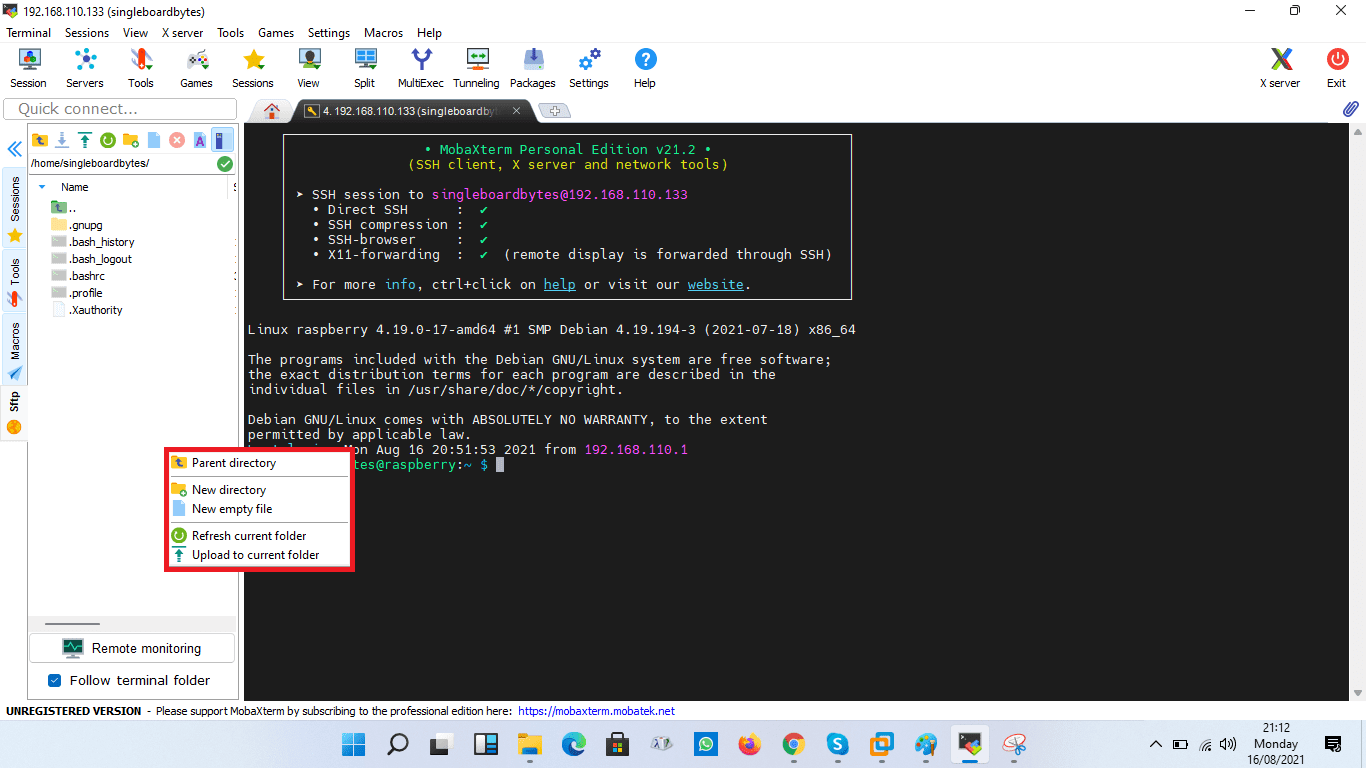Select Refresh current folder entry
The width and height of the screenshot is (1366, 768).
click(258, 536)
